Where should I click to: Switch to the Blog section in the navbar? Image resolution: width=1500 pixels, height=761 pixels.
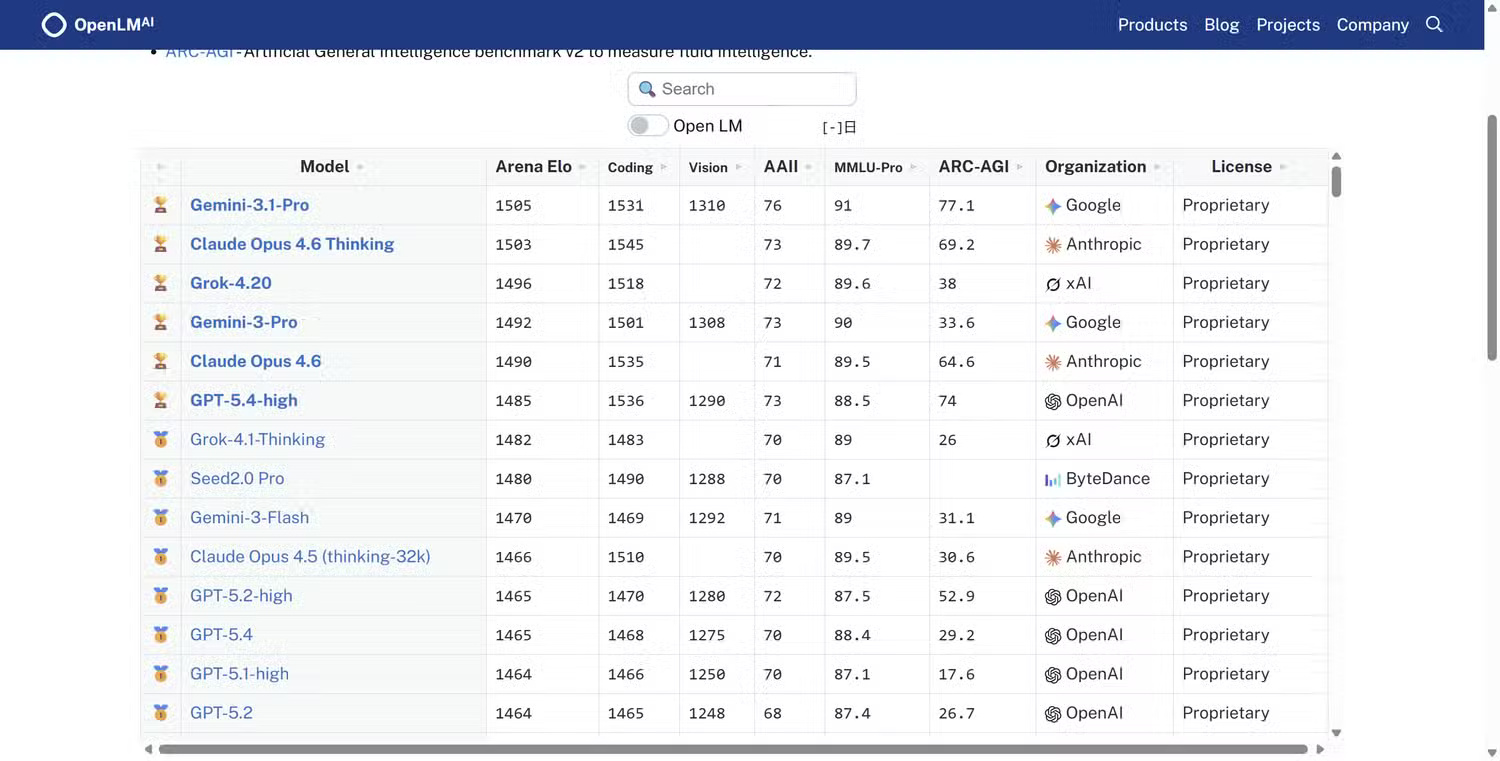tap(1221, 24)
